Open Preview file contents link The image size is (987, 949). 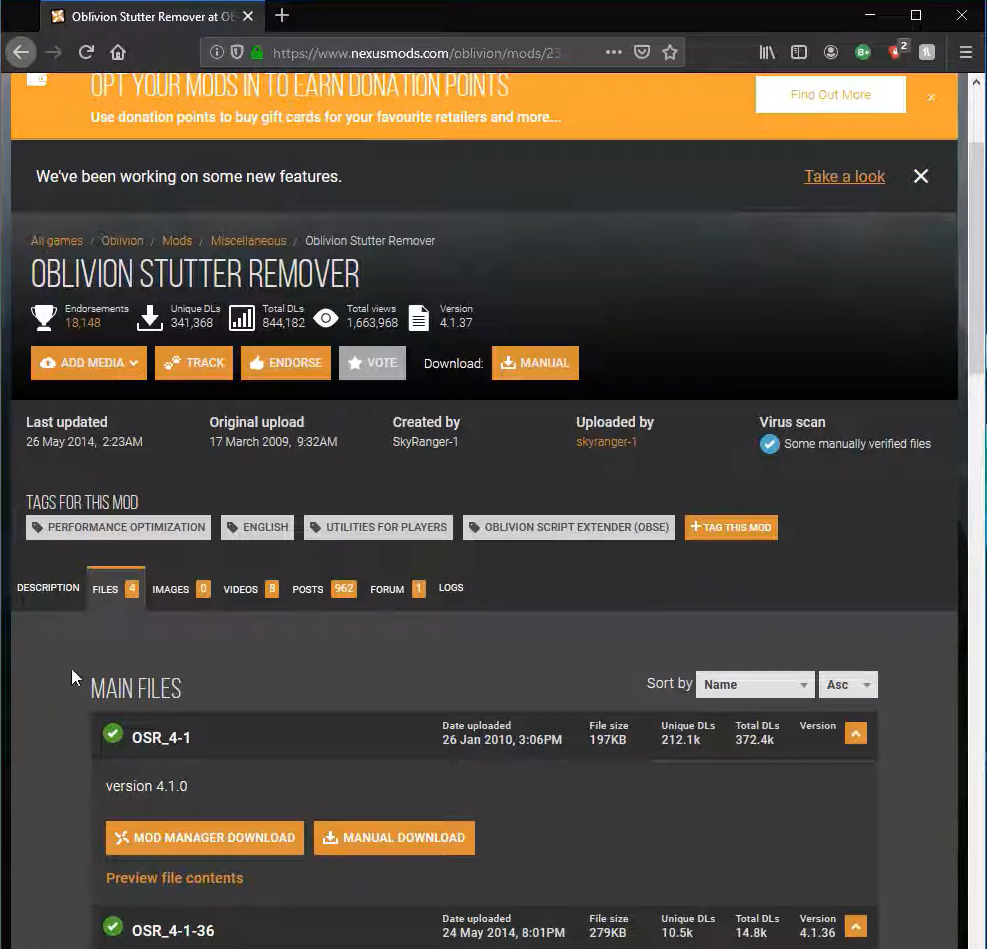174,878
